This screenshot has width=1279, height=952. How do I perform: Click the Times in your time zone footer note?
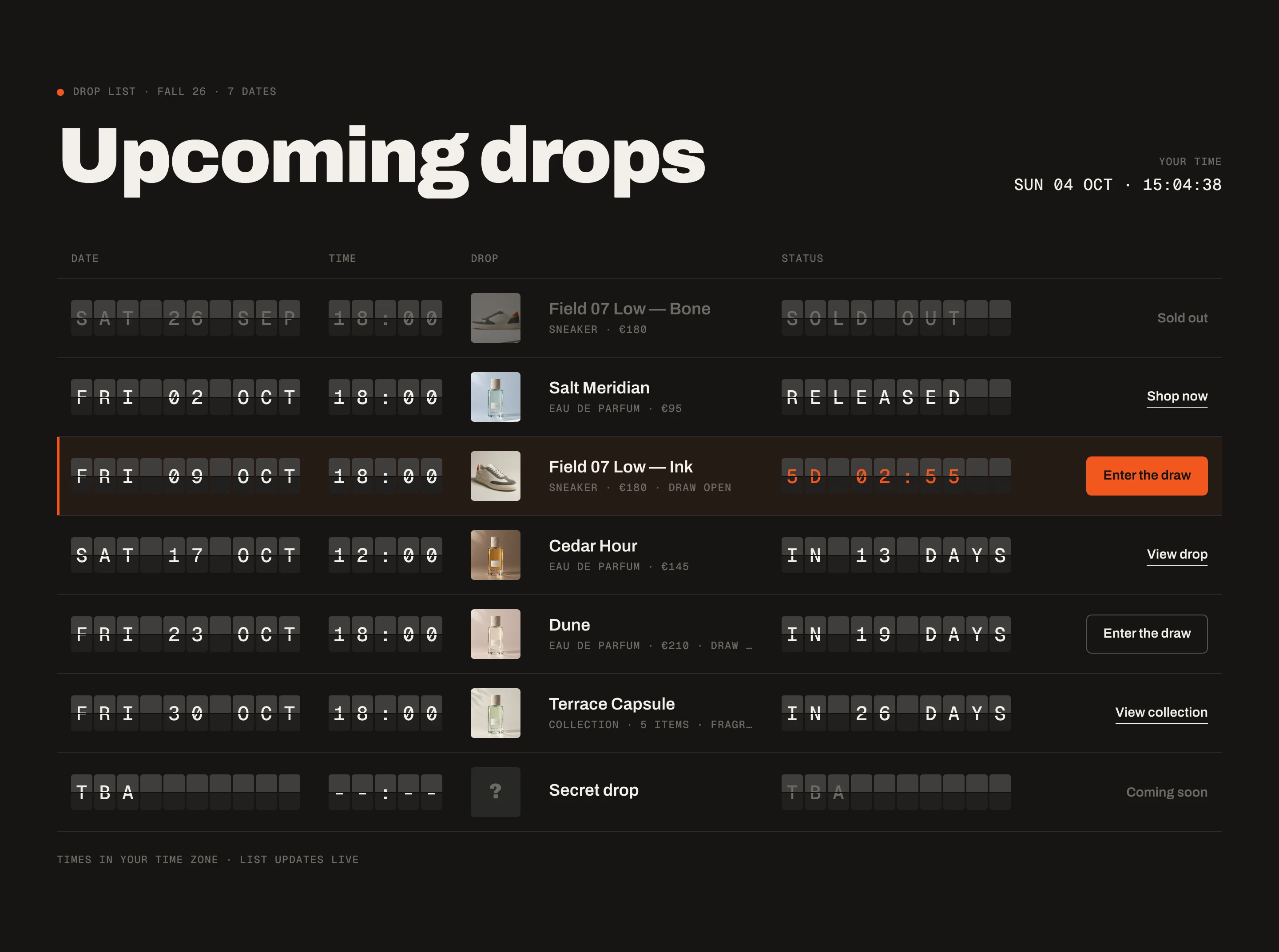pos(207,860)
